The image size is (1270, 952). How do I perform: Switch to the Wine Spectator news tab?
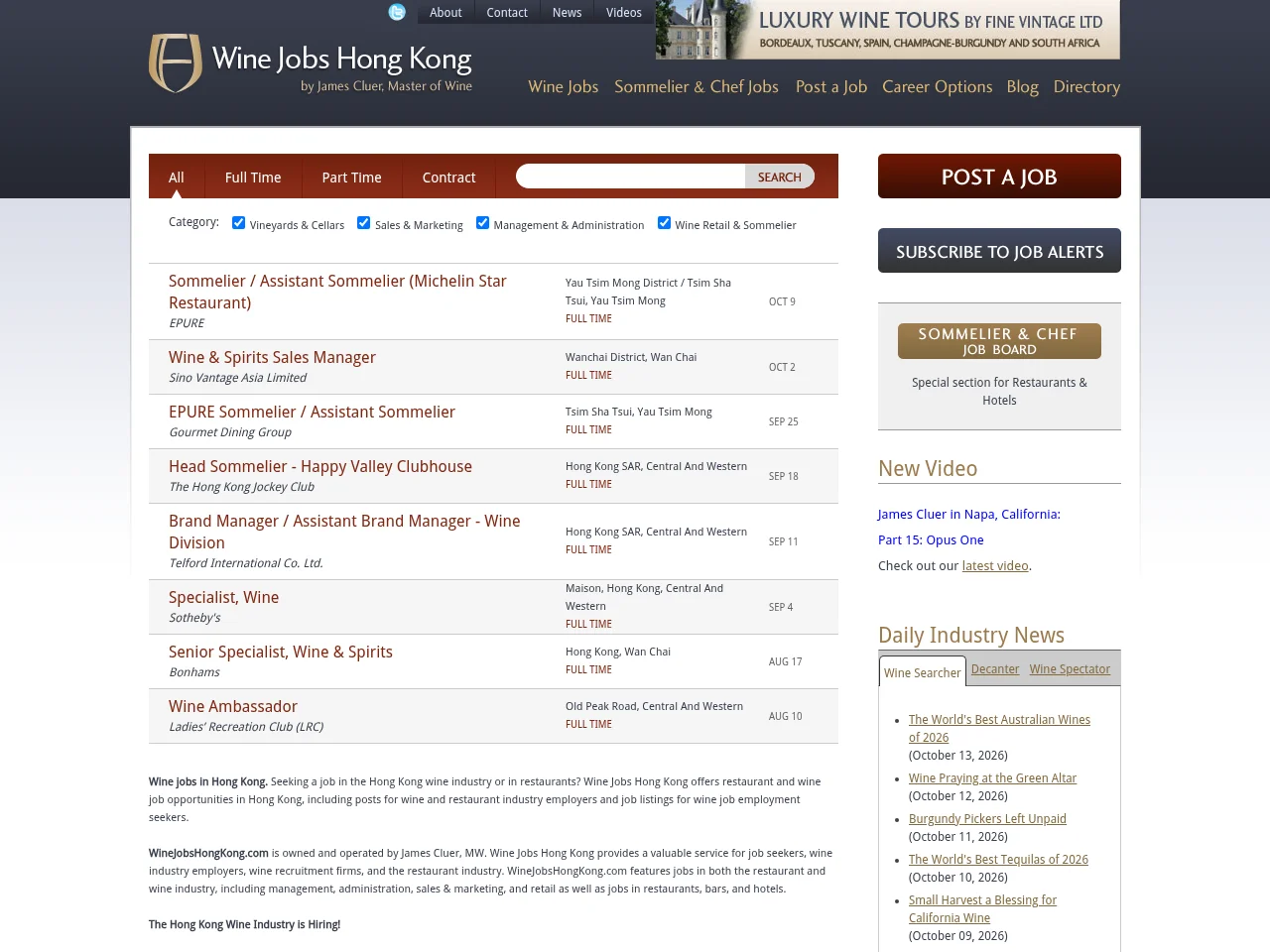click(x=1070, y=669)
